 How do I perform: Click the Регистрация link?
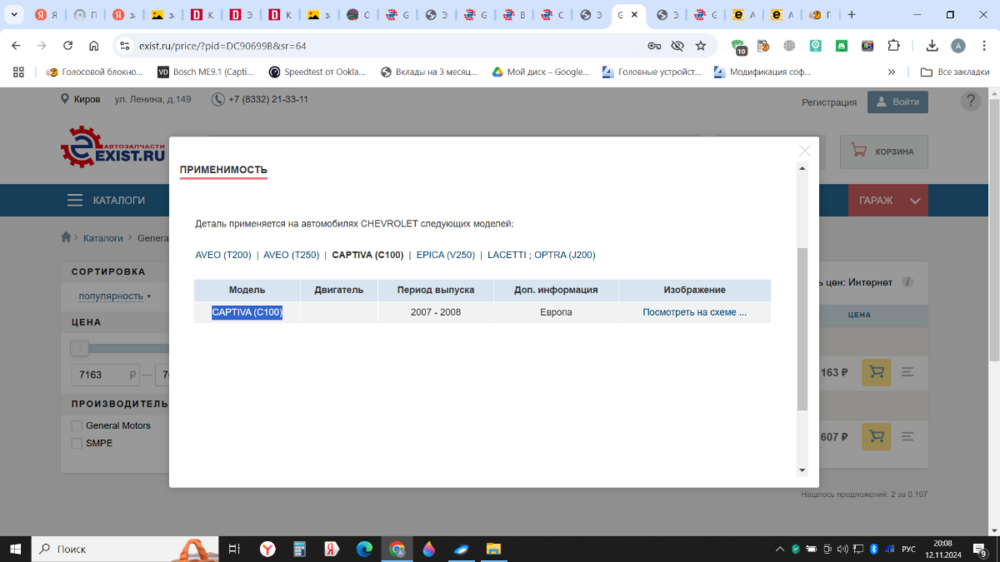pos(829,102)
